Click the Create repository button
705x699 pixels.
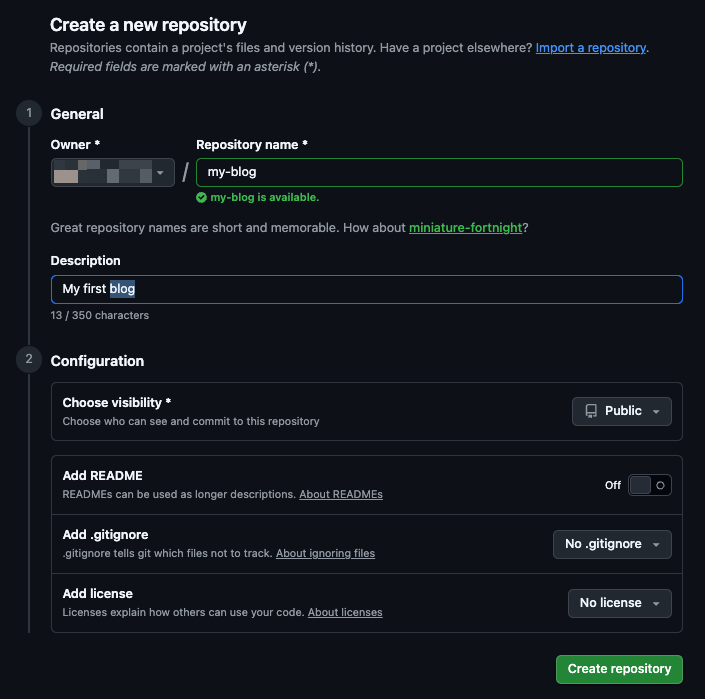(x=619, y=669)
